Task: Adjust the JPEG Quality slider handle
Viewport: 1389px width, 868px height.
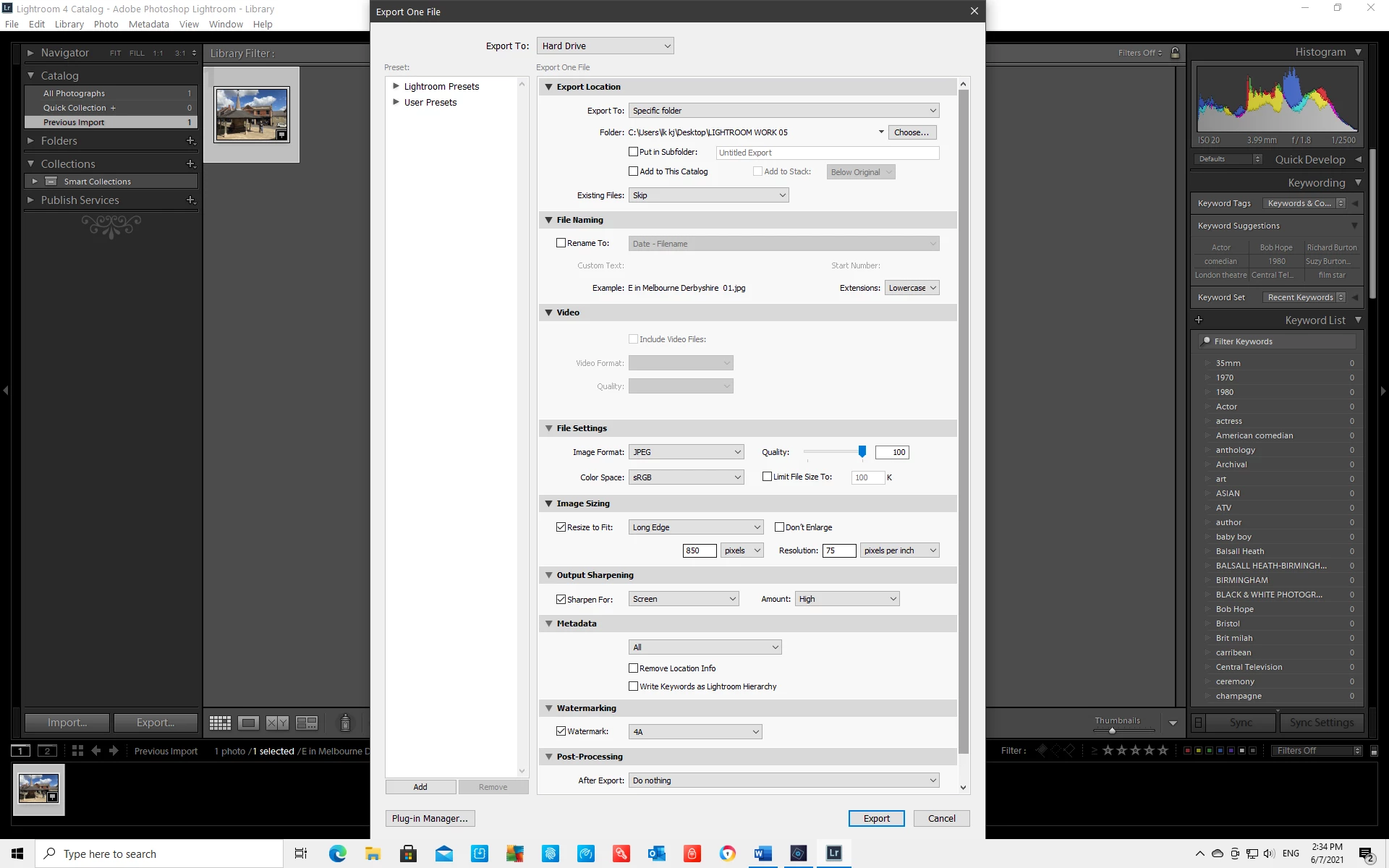Action: point(862,451)
